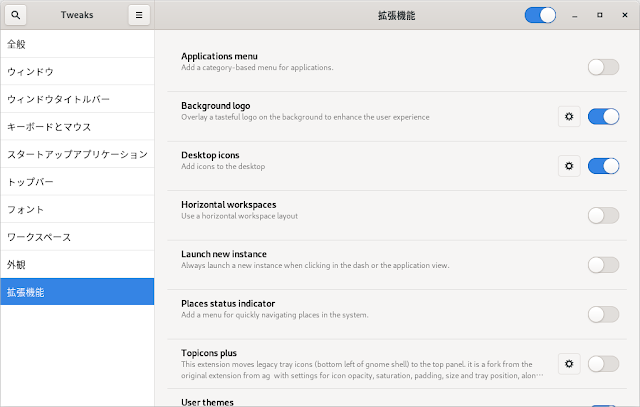Click the Desktop icons title
Image resolution: width=640 pixels, height=407 pixels.
tap(210, 155)
